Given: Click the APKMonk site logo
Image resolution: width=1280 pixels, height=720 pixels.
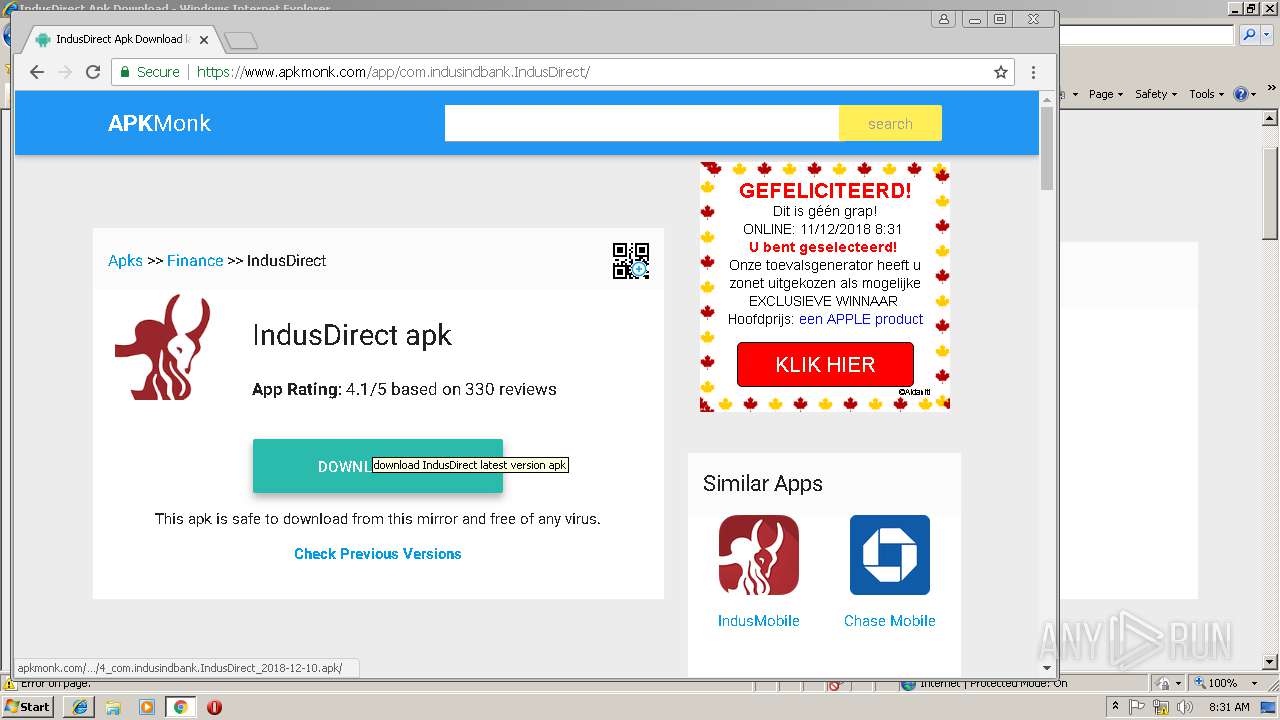Looking at the screenshot, I should pyautogui.click(x=159, y=123).
